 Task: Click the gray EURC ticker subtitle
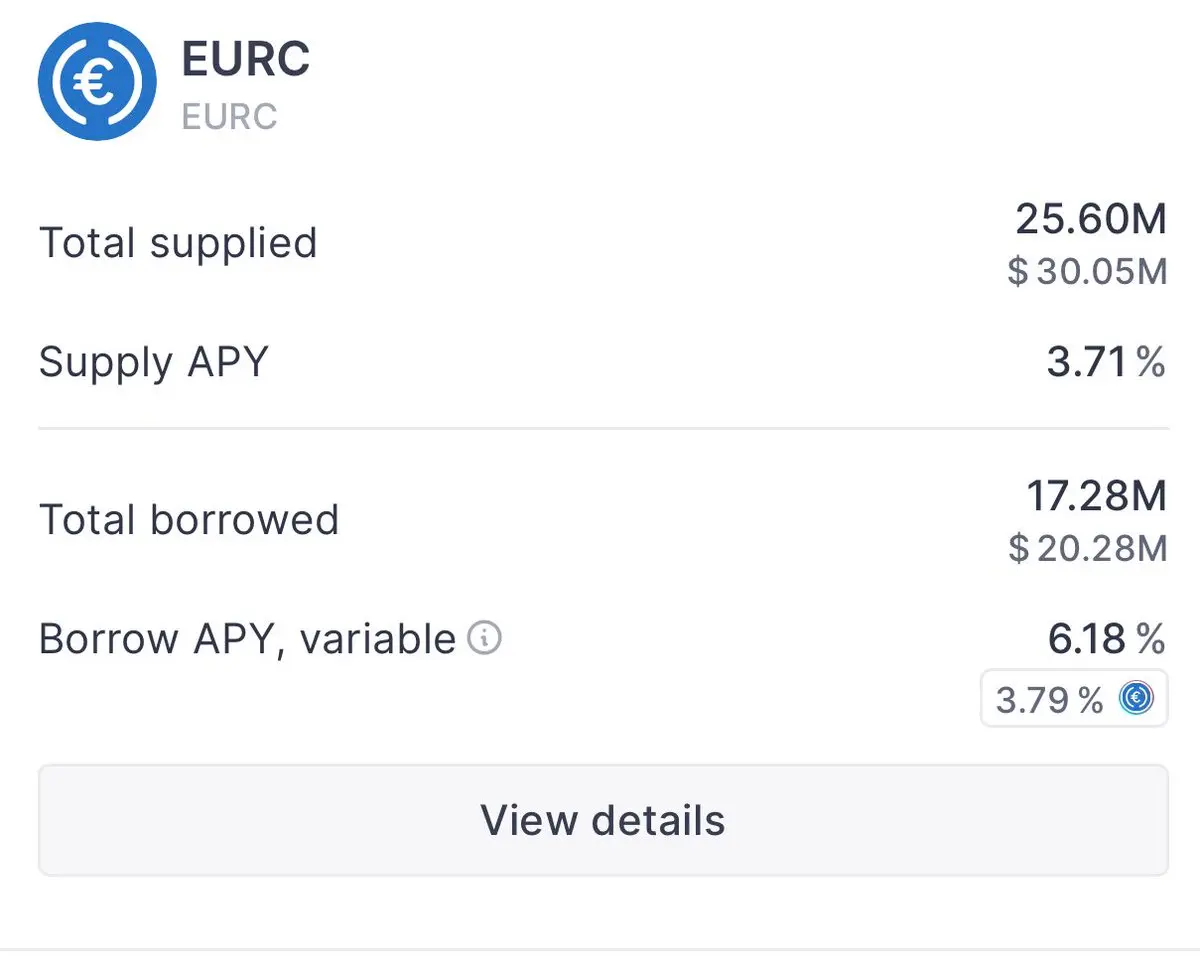(x=229, y=116)
